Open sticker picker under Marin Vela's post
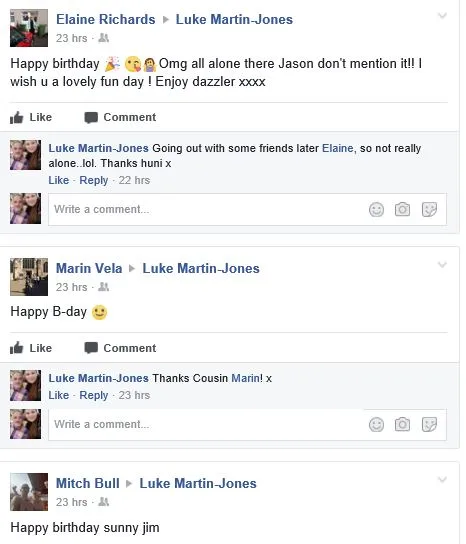This screenshot has width=466, height=544. [429, 425]
